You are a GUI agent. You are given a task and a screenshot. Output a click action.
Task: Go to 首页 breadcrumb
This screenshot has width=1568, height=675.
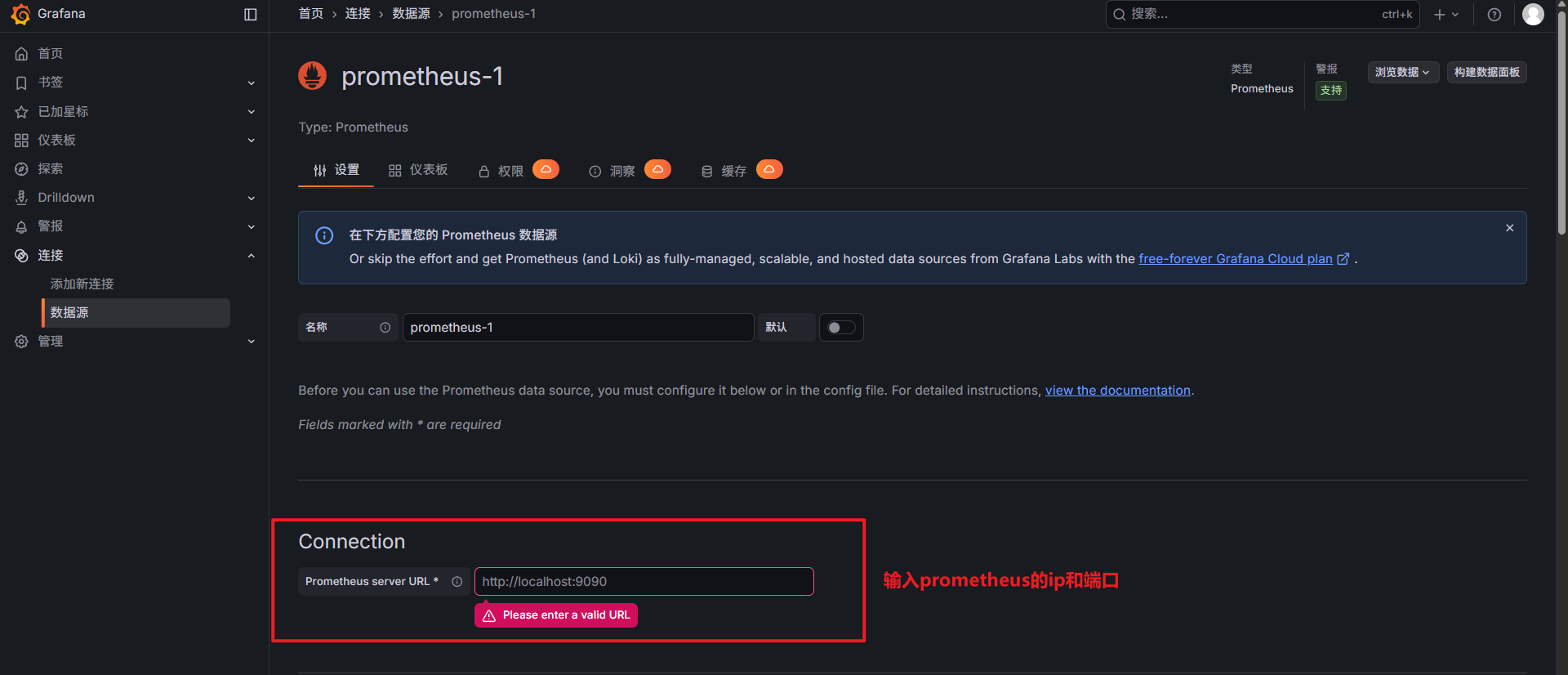click(311, 14)
